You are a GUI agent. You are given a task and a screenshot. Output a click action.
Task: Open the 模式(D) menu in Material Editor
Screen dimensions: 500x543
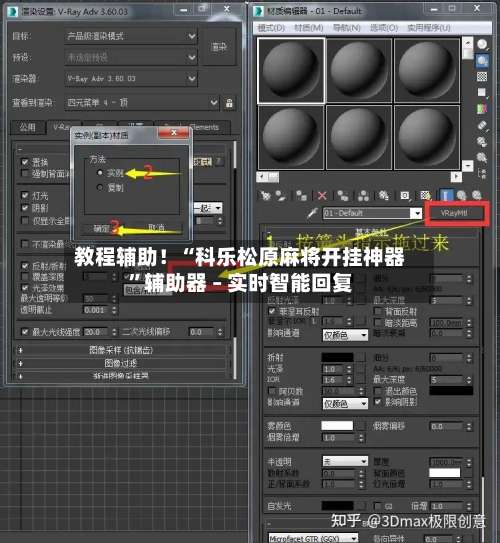[x=272, y=28]
